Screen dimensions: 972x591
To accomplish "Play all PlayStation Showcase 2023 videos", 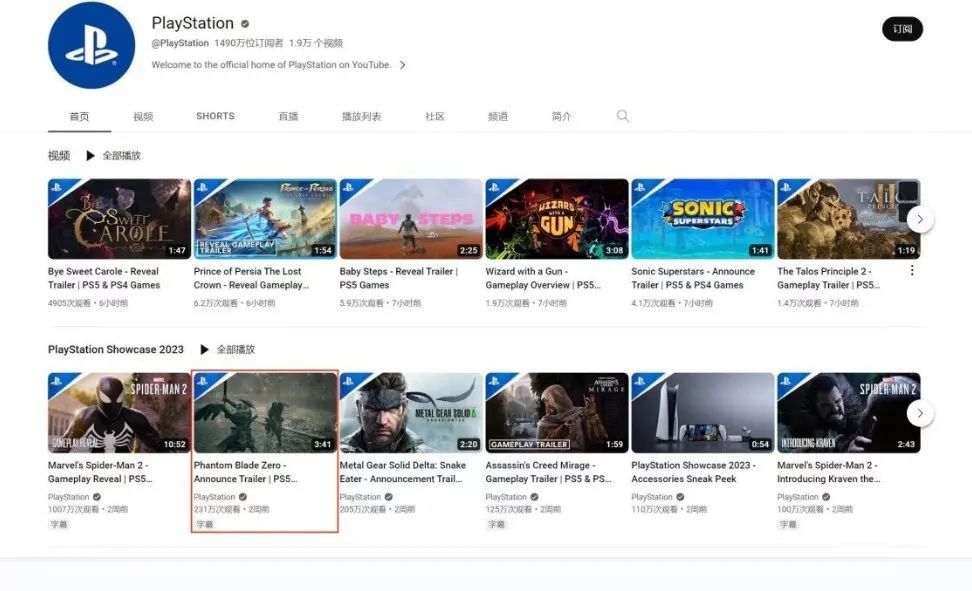I will click(228, 350).
